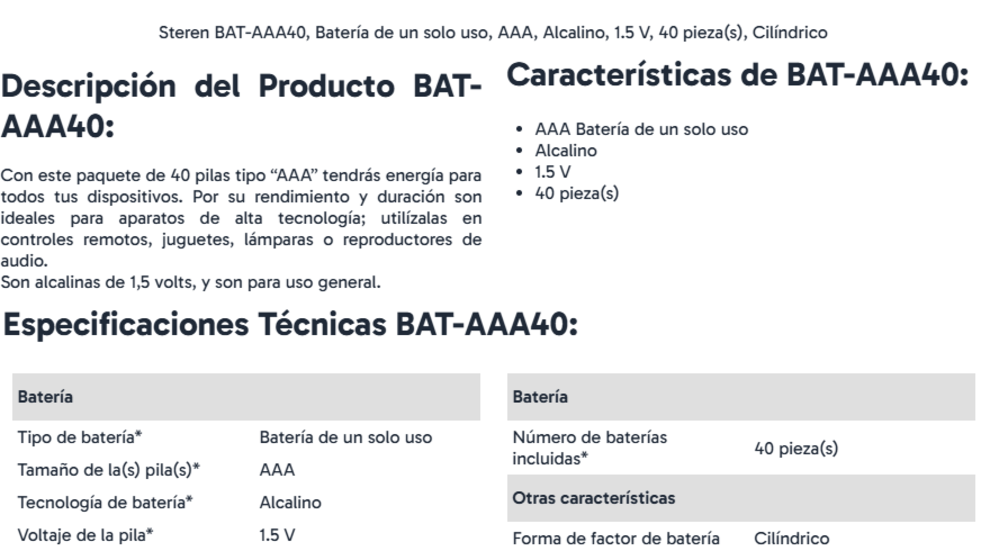Click the left table's "Batería" header

click(x=41, y=397)
